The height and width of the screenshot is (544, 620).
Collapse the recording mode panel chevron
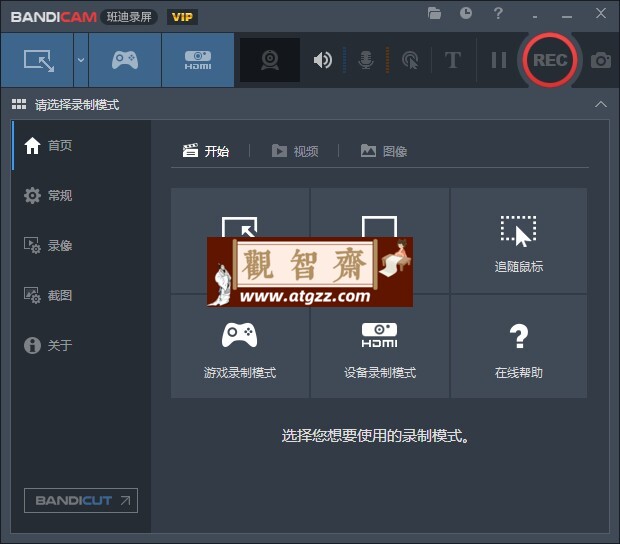[x=601, y=104]
